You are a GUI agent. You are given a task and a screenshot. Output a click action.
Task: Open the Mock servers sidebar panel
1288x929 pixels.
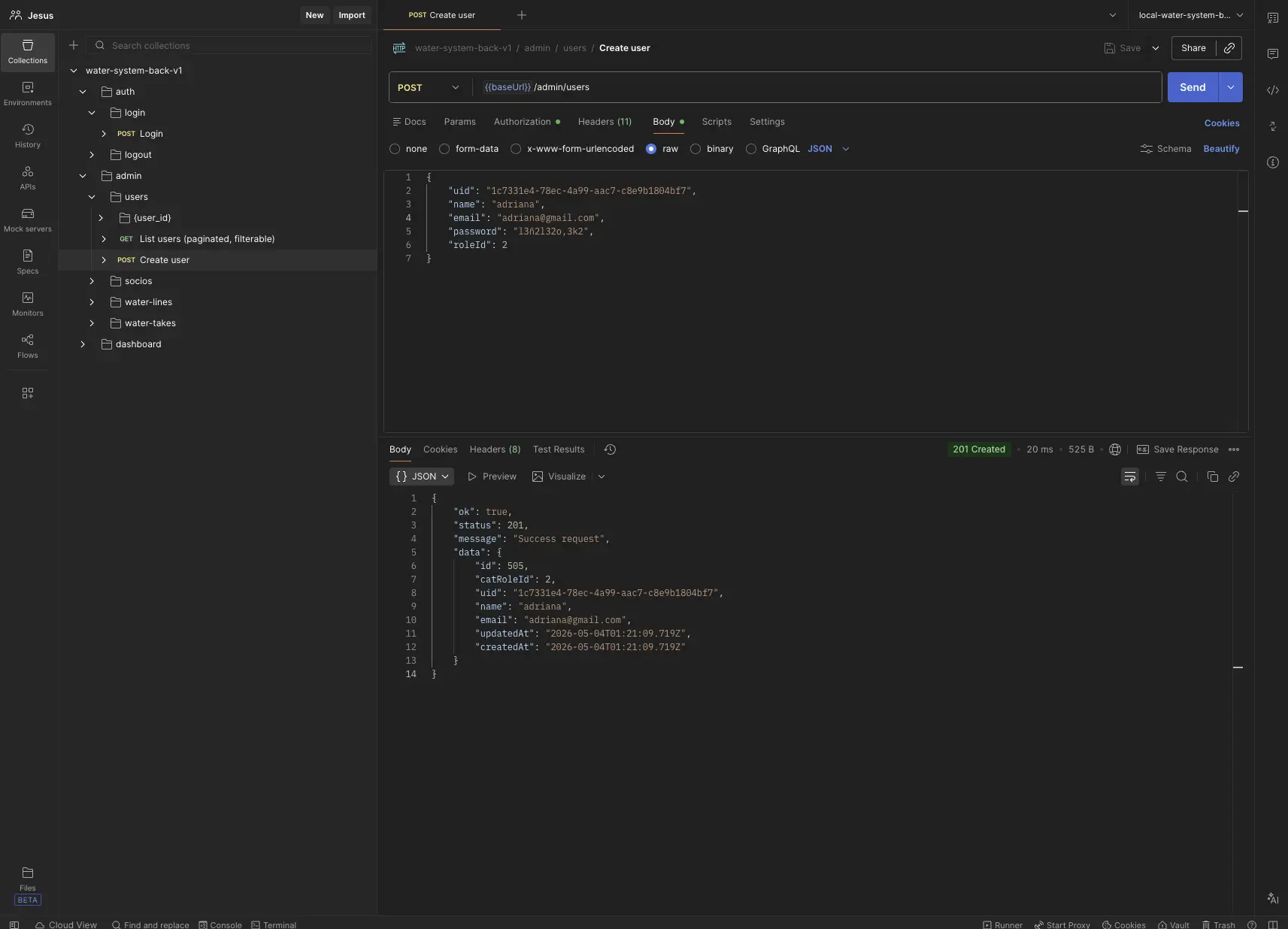[28, 220]
